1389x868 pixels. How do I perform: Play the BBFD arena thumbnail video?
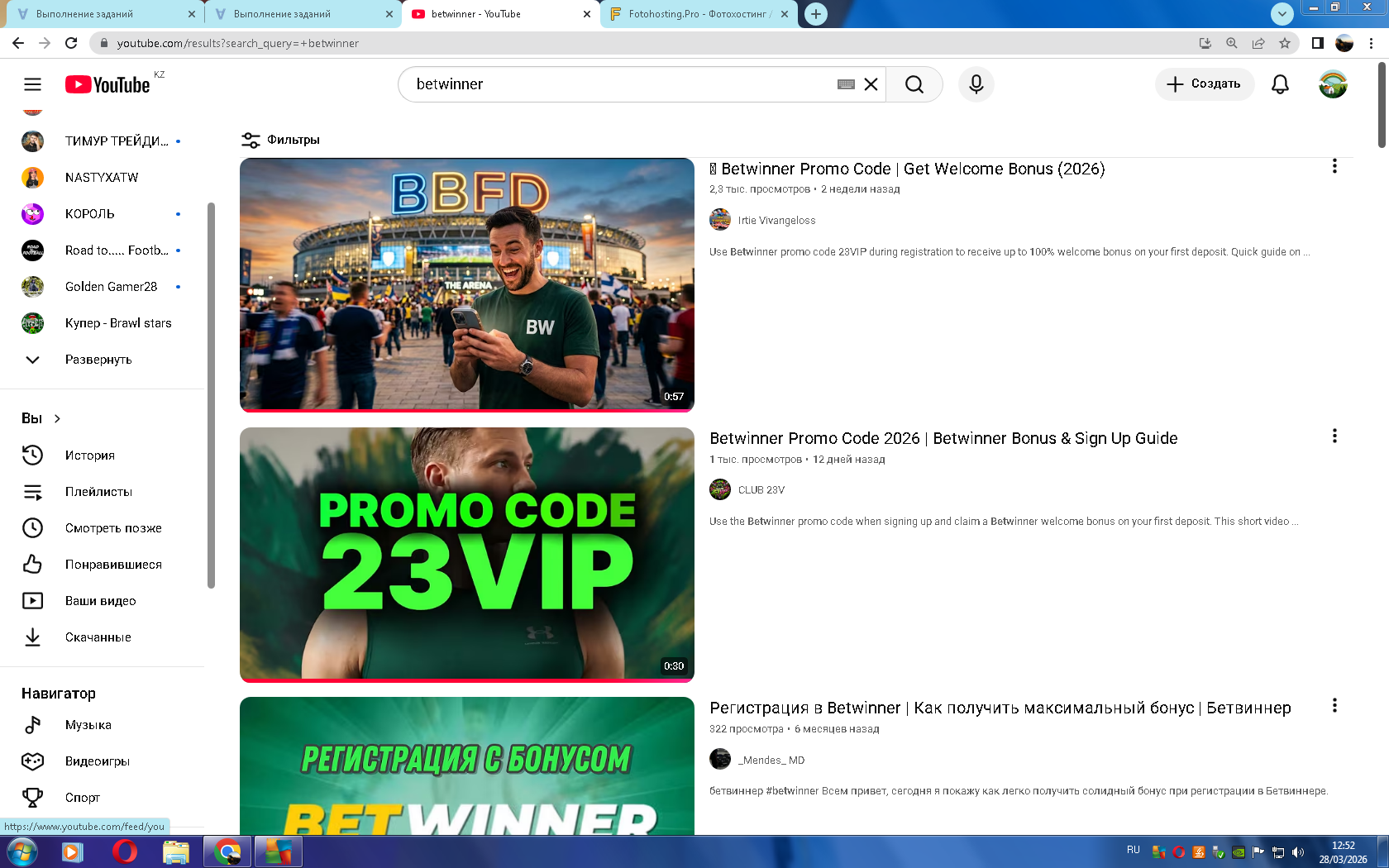[x=467, y=284]
